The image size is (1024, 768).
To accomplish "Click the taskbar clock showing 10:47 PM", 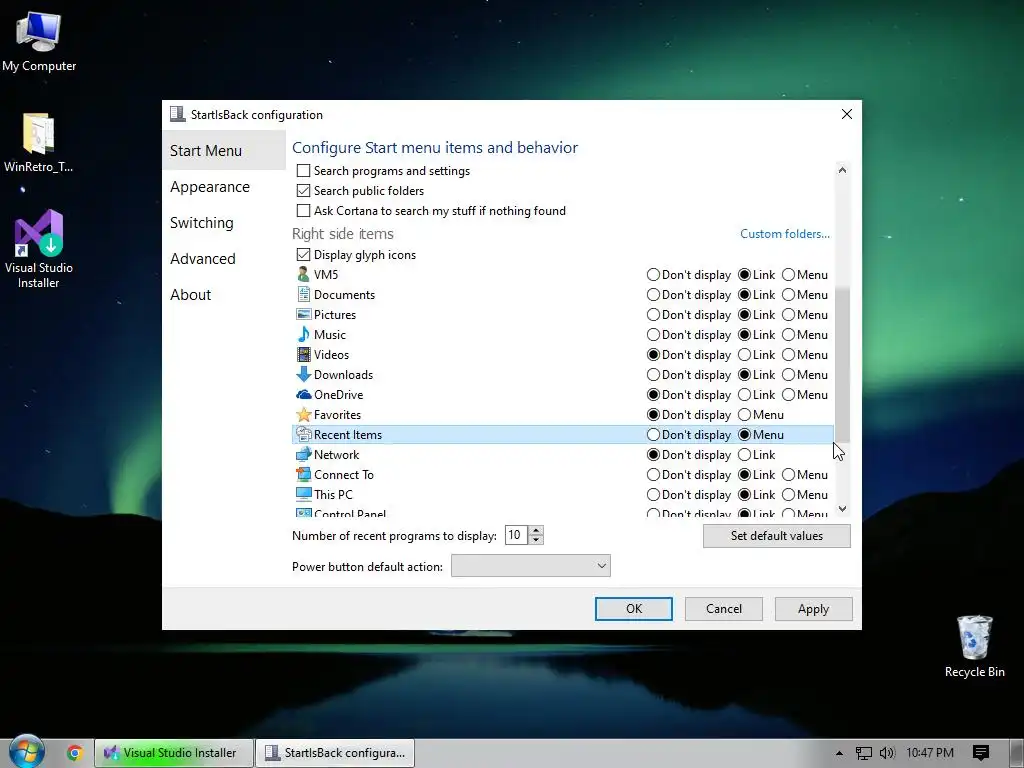I will (930, 753).
